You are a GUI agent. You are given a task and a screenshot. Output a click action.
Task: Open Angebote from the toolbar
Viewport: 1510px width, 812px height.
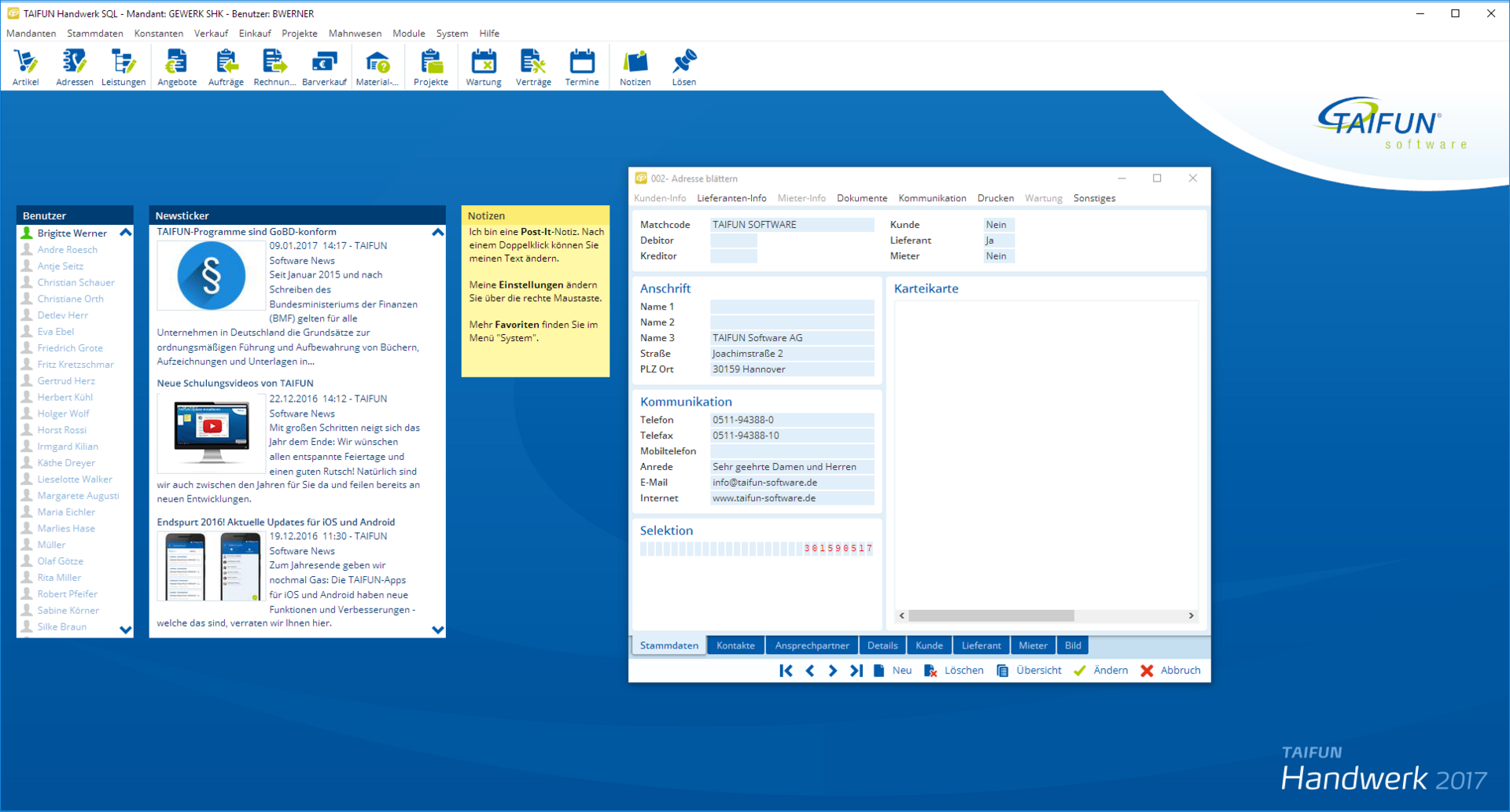coord(177,67)
